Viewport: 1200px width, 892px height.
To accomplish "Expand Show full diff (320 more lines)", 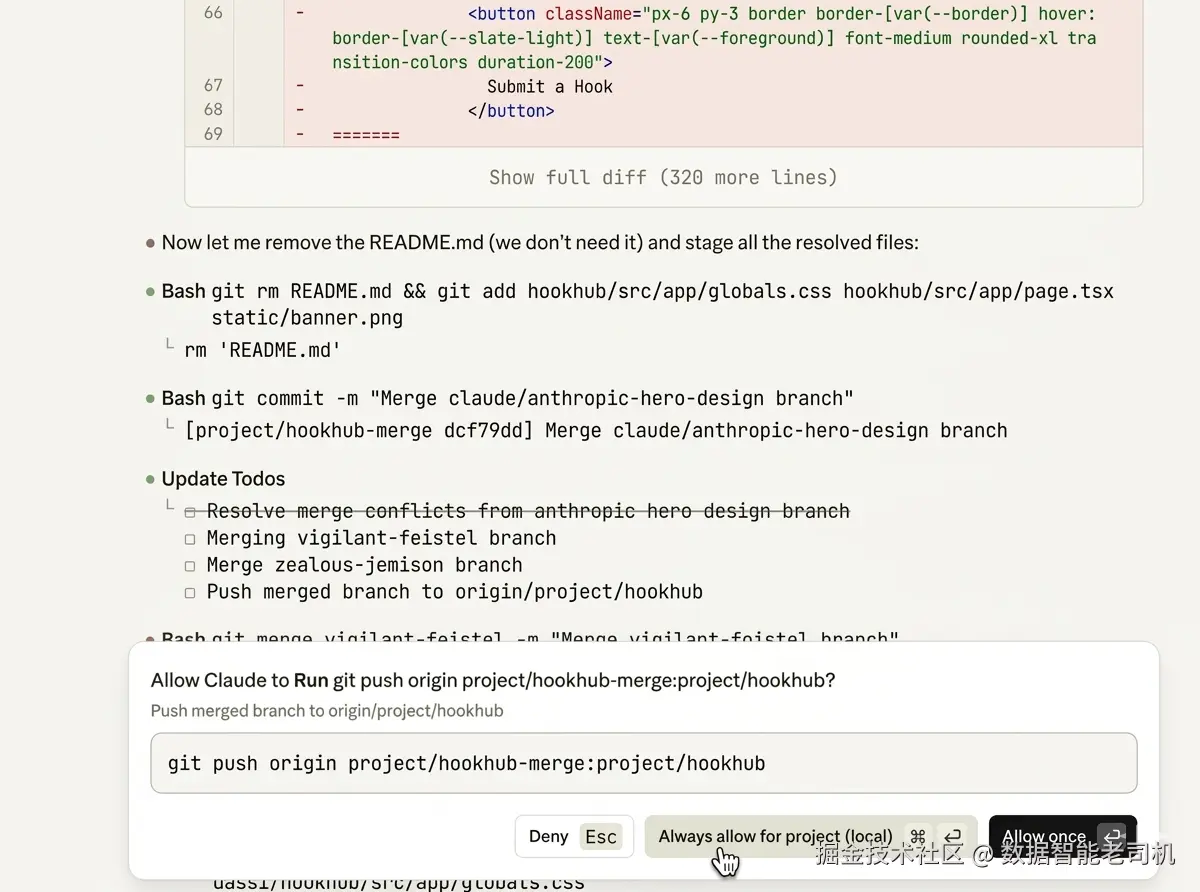I will [663, 177].
